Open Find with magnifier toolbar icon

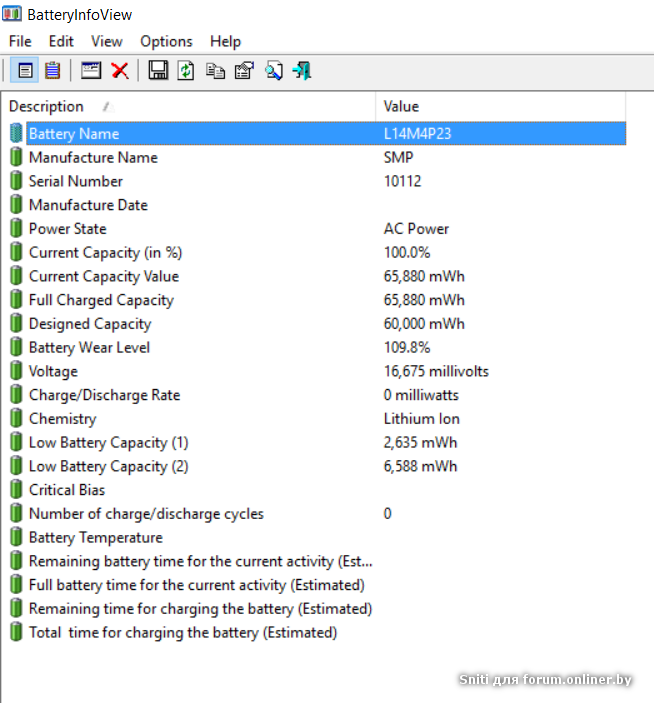(273, 70)
